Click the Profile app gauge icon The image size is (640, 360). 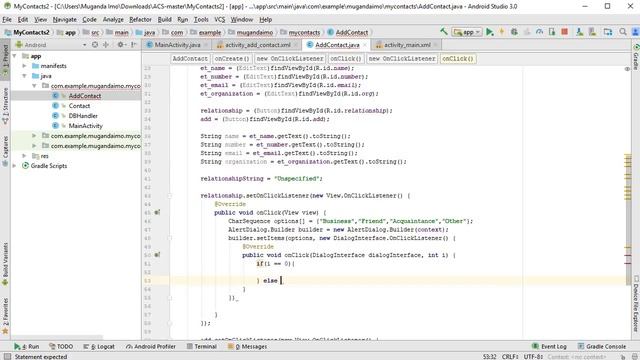point(540,32)
